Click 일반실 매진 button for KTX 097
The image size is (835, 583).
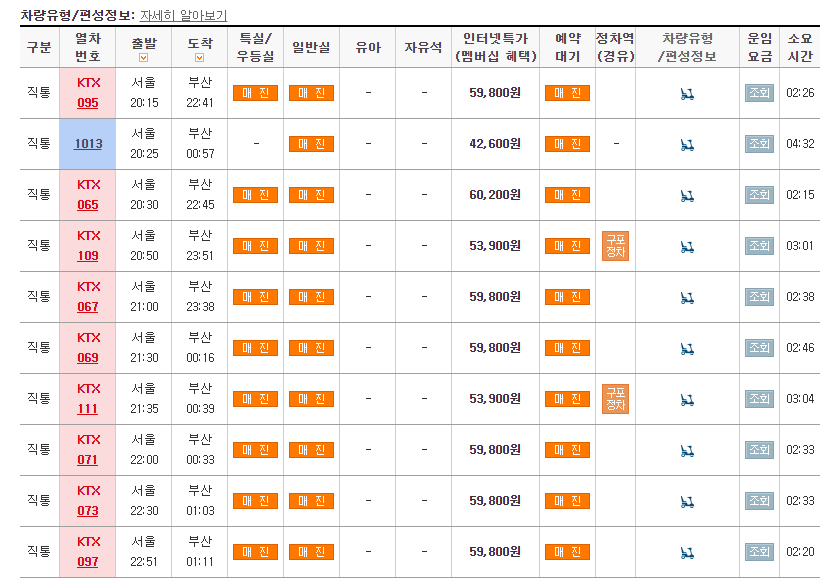click(x=312, y=552)
